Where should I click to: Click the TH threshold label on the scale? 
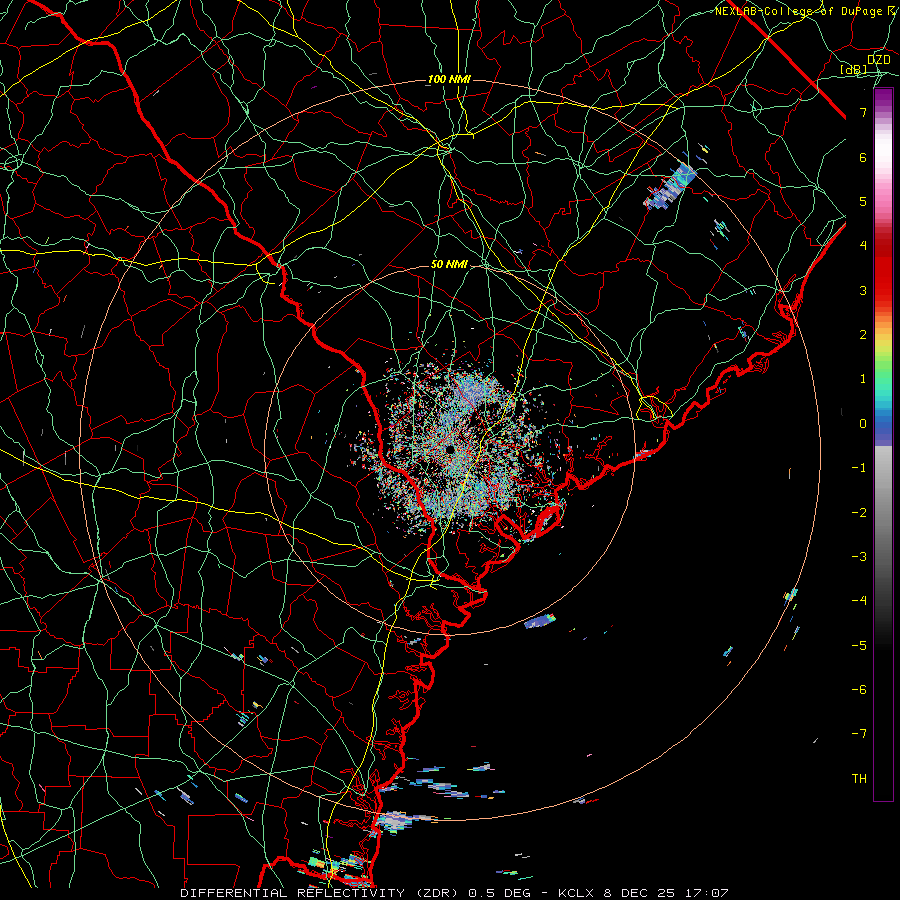(x=859, y=779)
